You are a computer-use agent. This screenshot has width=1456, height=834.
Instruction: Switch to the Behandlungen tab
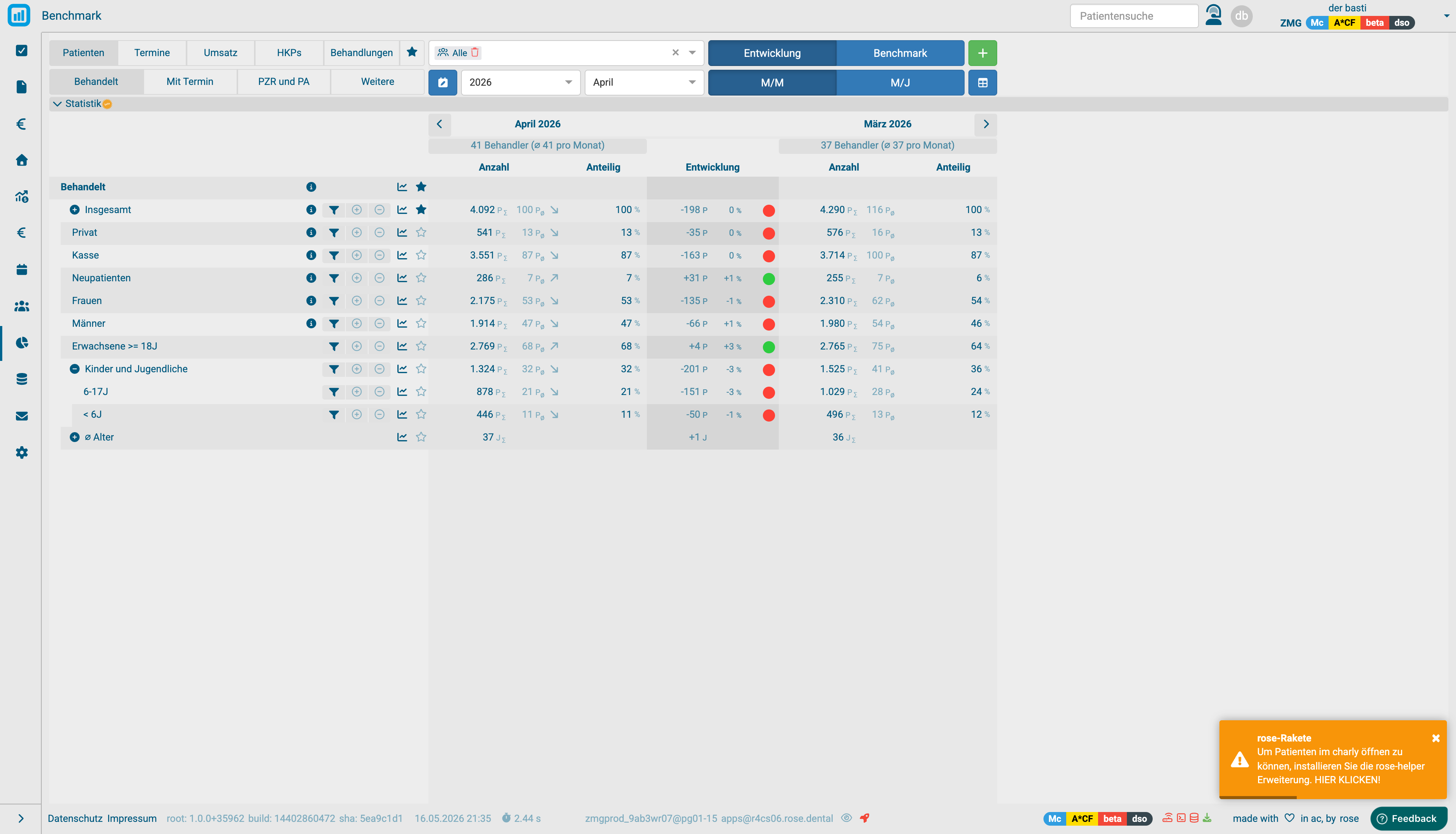coord(361,53)
